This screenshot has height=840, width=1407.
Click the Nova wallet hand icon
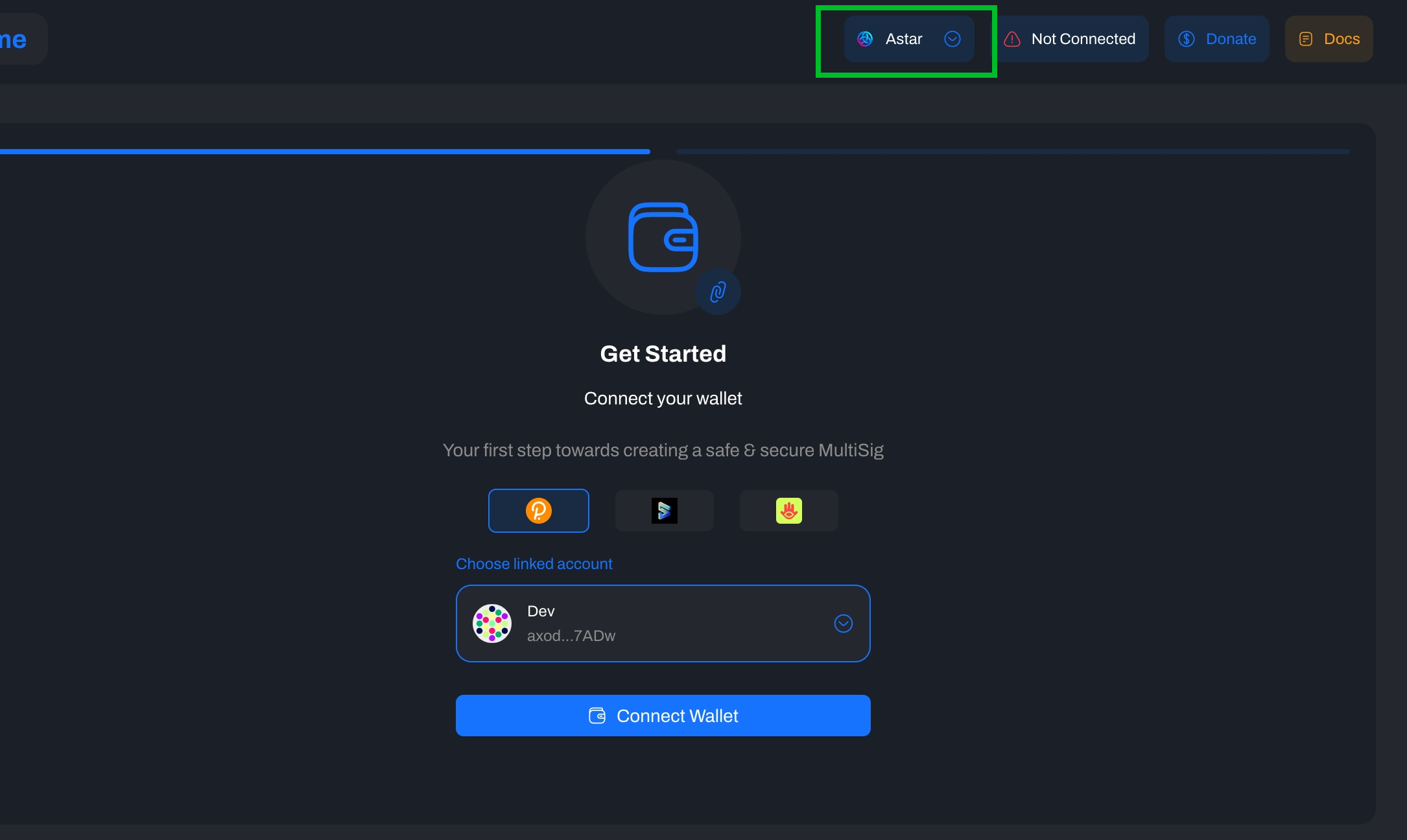[x=789, y=510]
